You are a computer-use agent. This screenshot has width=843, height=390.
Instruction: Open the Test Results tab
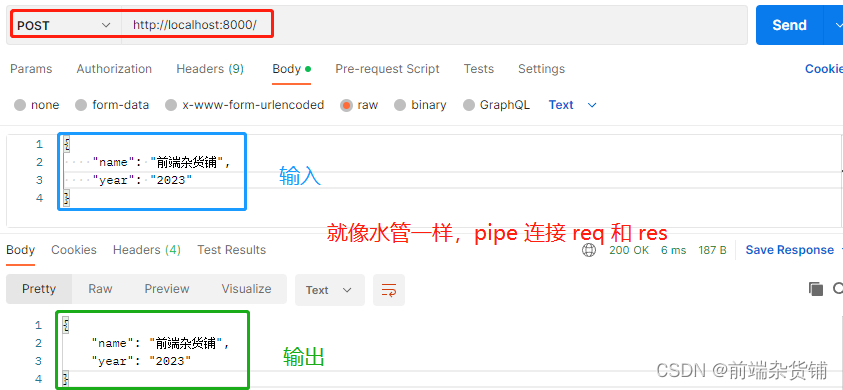pyautogui.click(x=232, y=250)
